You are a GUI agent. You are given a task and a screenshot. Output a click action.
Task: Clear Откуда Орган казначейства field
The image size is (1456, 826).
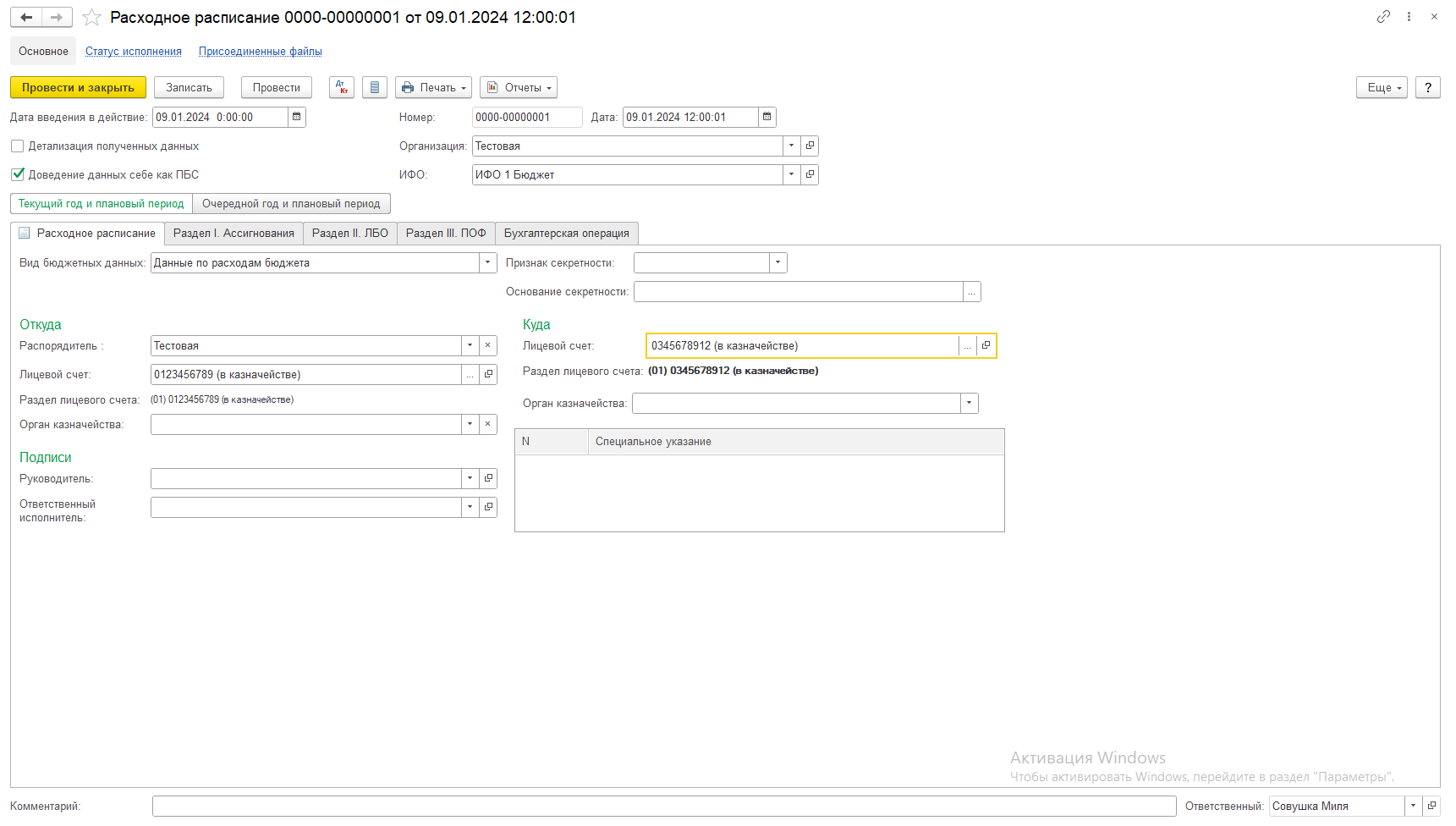(488, 424)
